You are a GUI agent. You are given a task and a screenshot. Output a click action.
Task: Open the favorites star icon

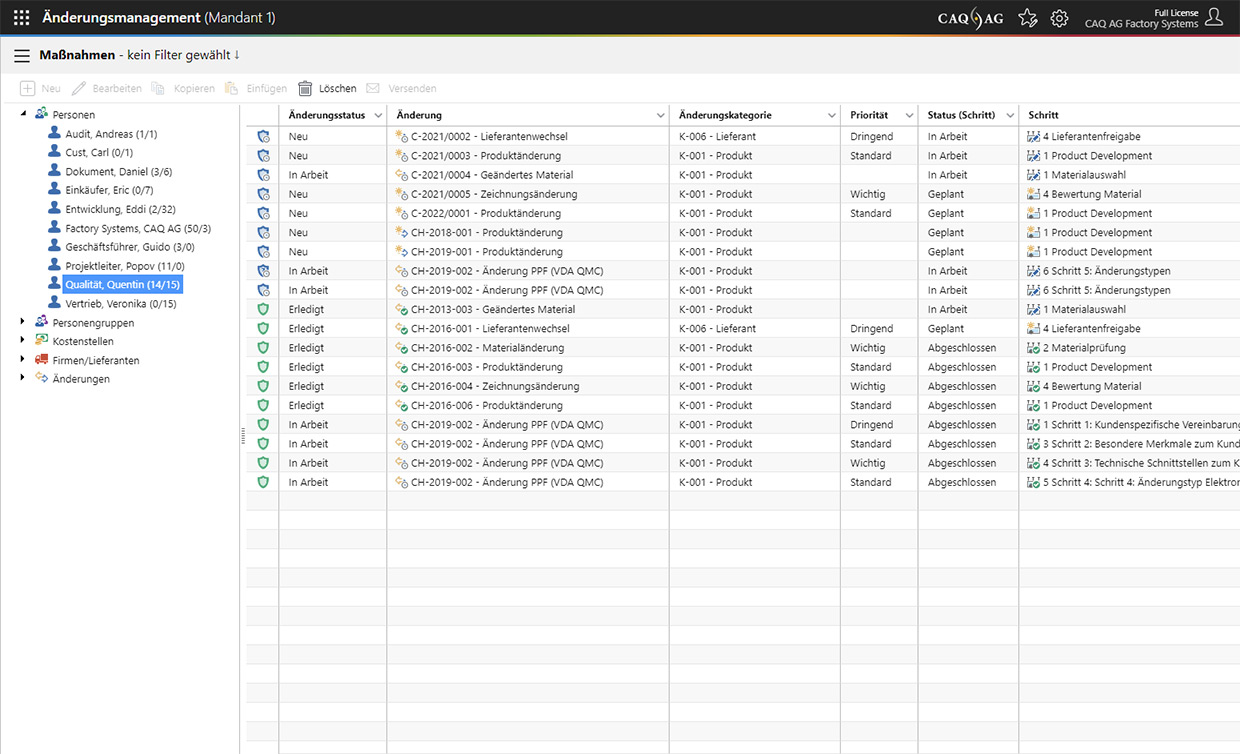1027,18
